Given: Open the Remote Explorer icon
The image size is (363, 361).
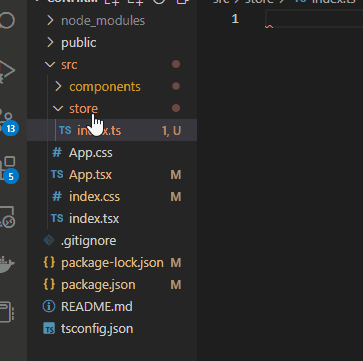Looking at the screenshot, I should 7,217.
